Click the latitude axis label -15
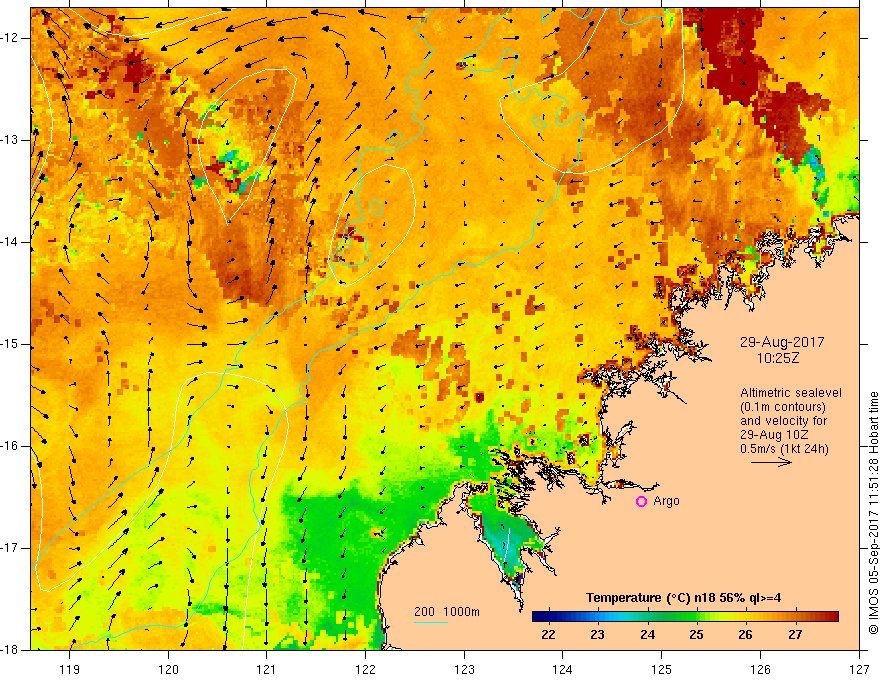Viewport: 880px width, 680px height. pyautogui.click(x=10, y=344)
